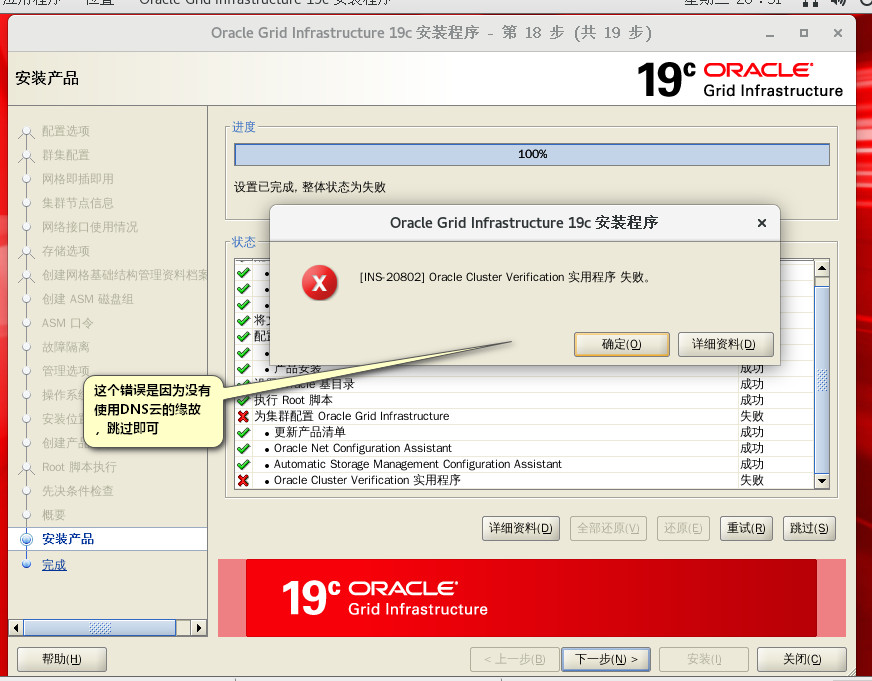Click red X beside 为集群配置 Oracle Grid Infrastructure

[245, 416]
